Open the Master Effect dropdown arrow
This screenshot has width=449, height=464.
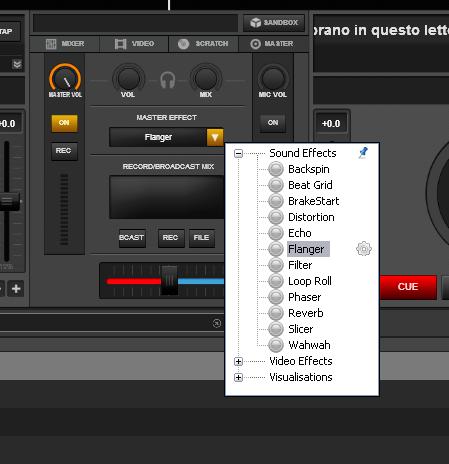click(215, 137)
